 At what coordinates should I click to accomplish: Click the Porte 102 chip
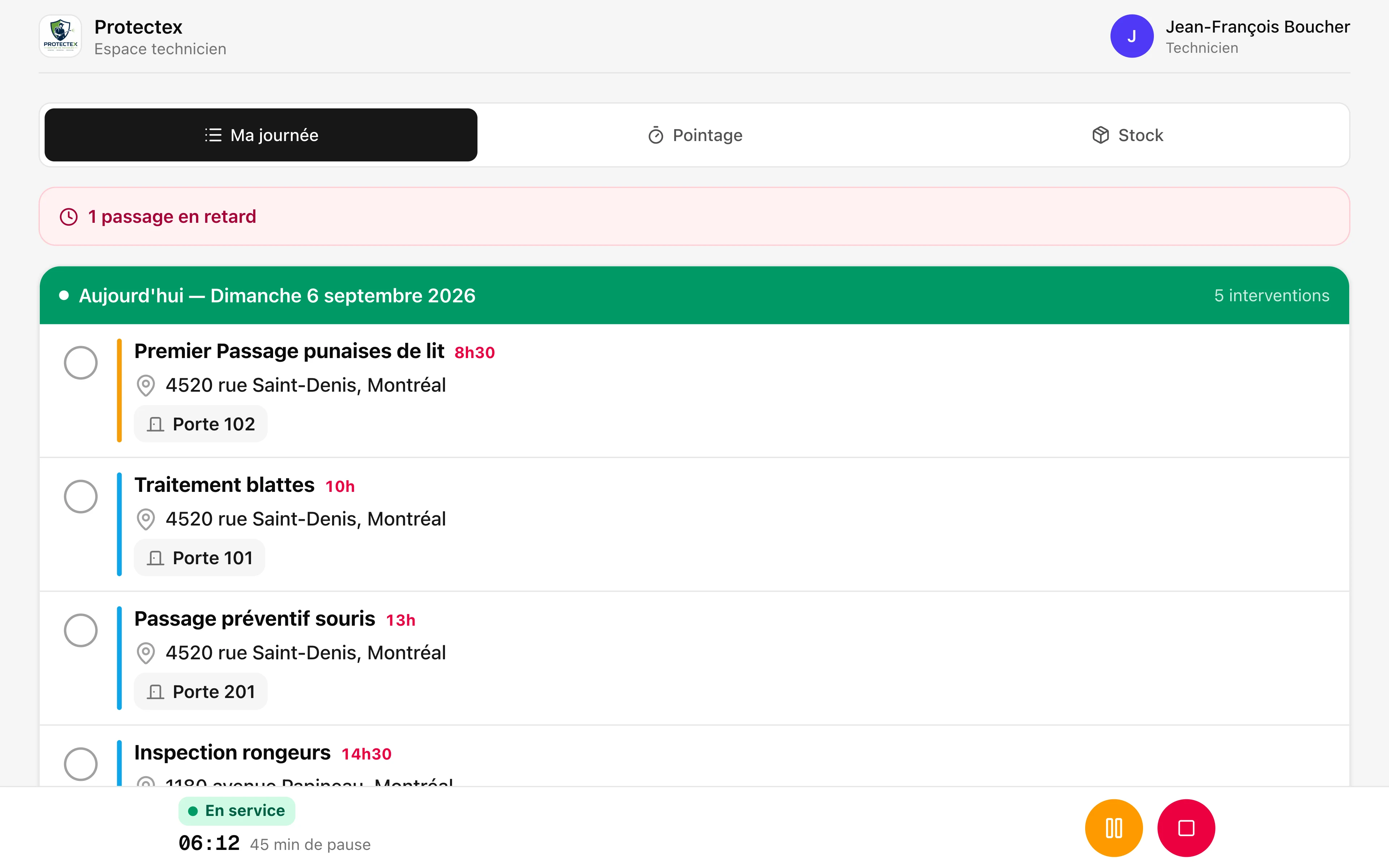pos(200,424)
